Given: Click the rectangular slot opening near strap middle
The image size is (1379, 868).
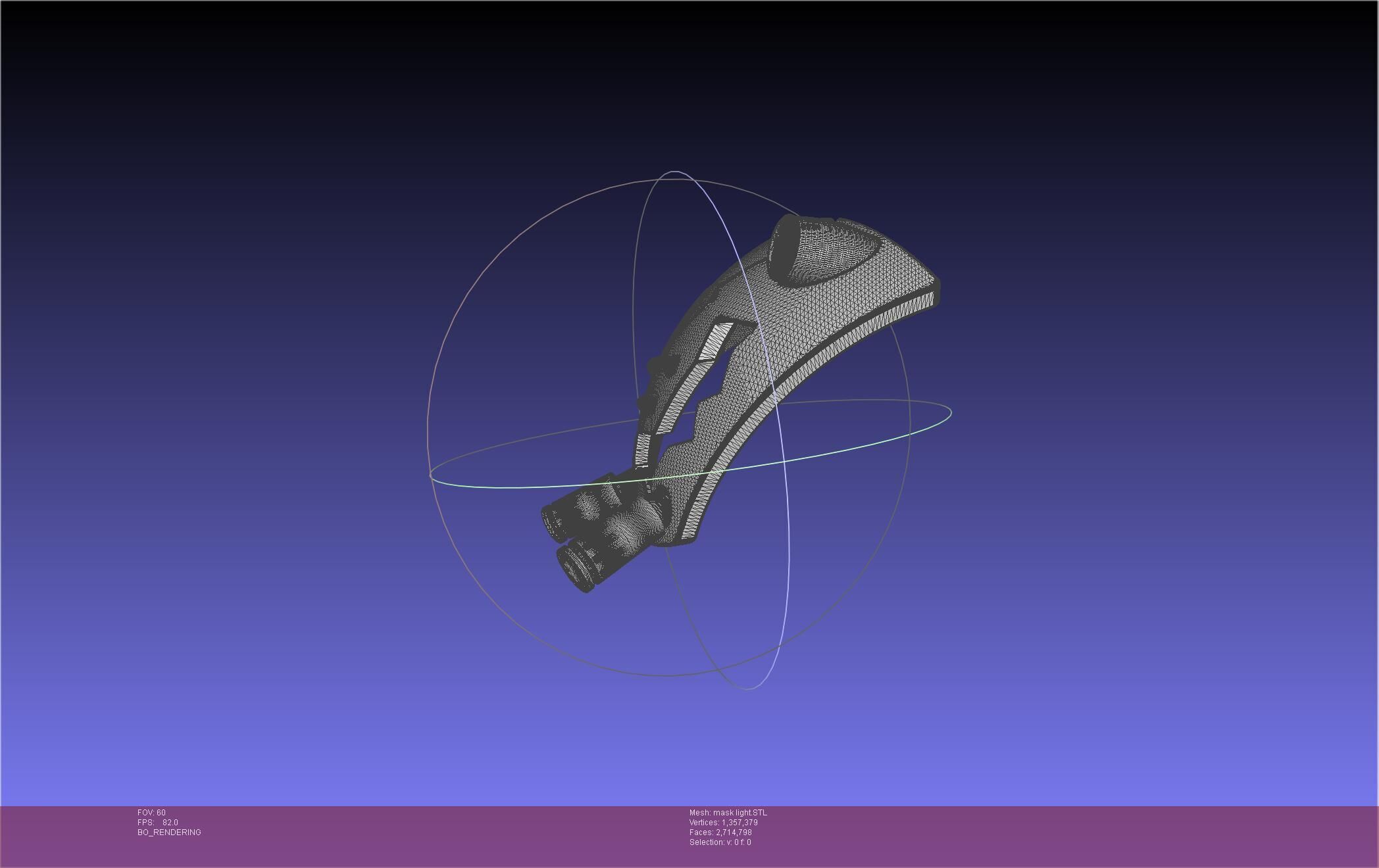Looking at the screenshot, I should tap(716, 341).
